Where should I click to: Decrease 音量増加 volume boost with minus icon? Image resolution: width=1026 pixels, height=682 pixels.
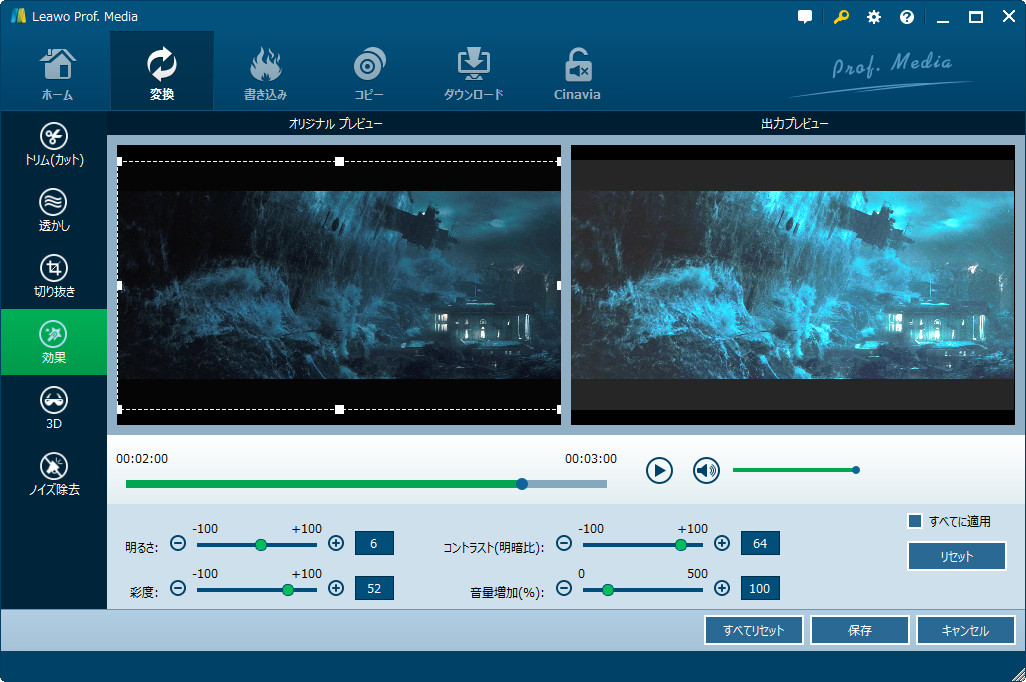click(564, 588)
